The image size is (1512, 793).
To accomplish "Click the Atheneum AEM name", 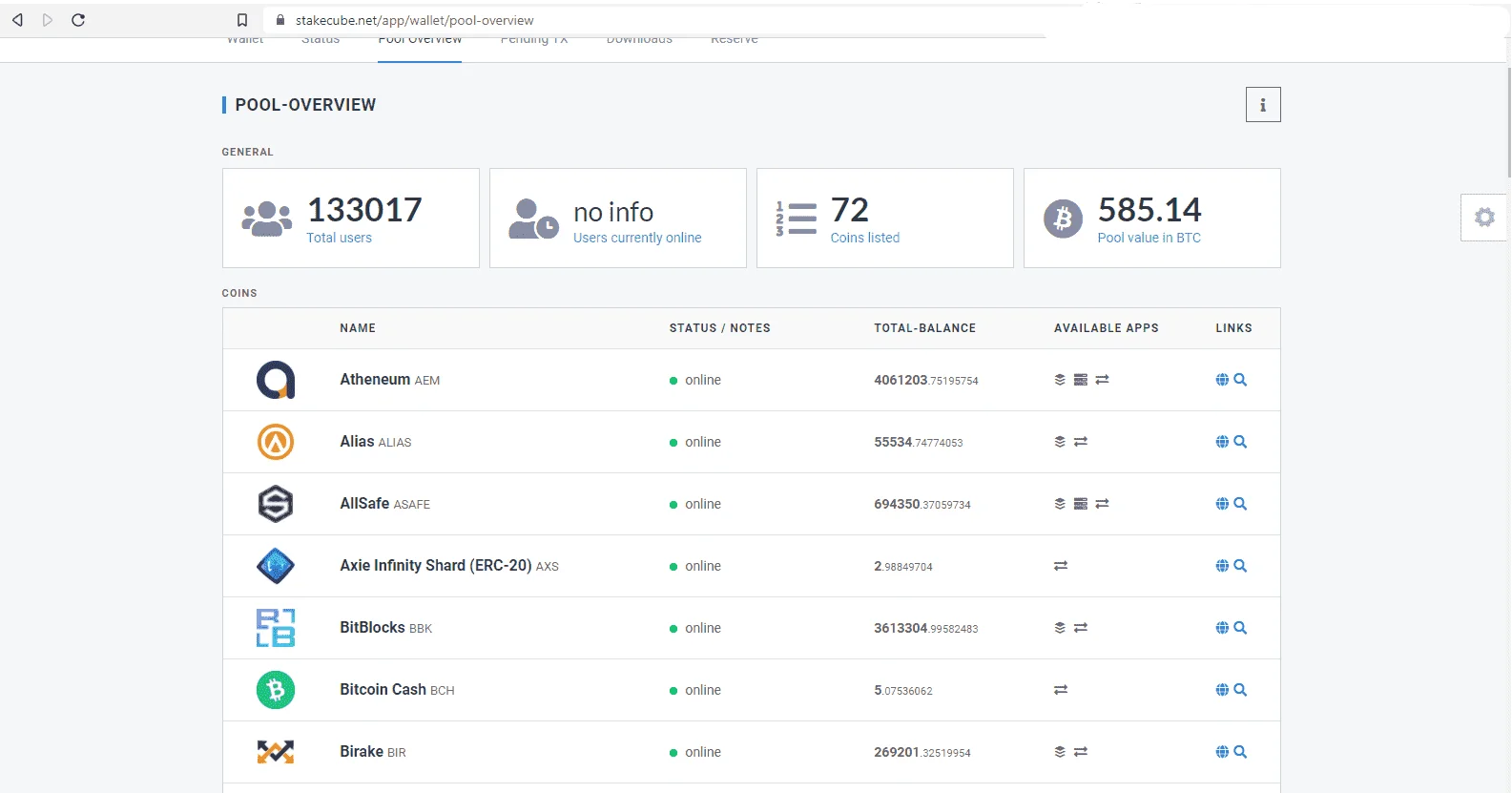I will click(x=390, y=380).
